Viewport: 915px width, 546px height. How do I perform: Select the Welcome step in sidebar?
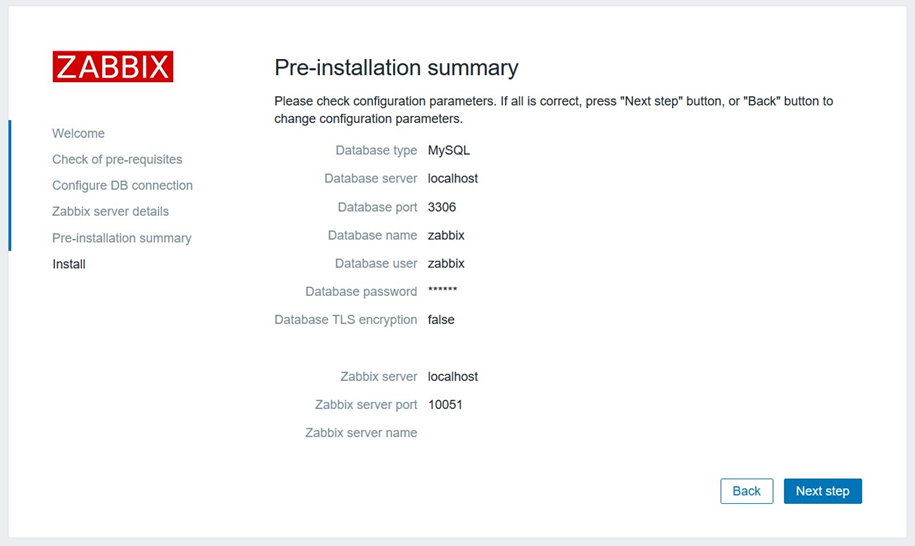(78, 133)
